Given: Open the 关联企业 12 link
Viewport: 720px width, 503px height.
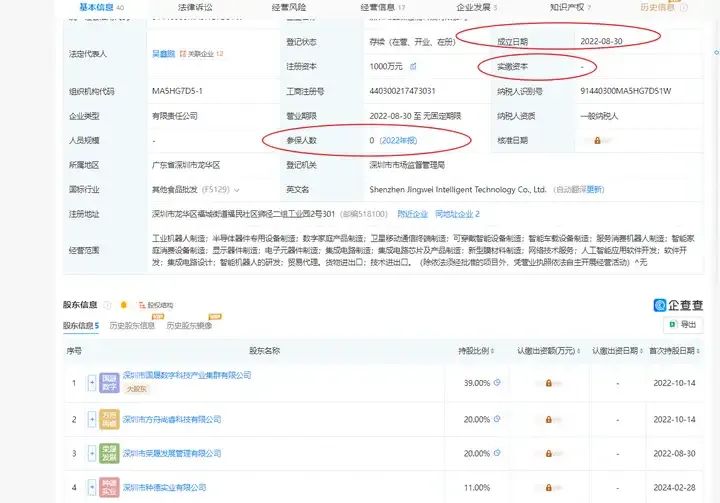Looking at the screenshot, I should tap(201, 54).
